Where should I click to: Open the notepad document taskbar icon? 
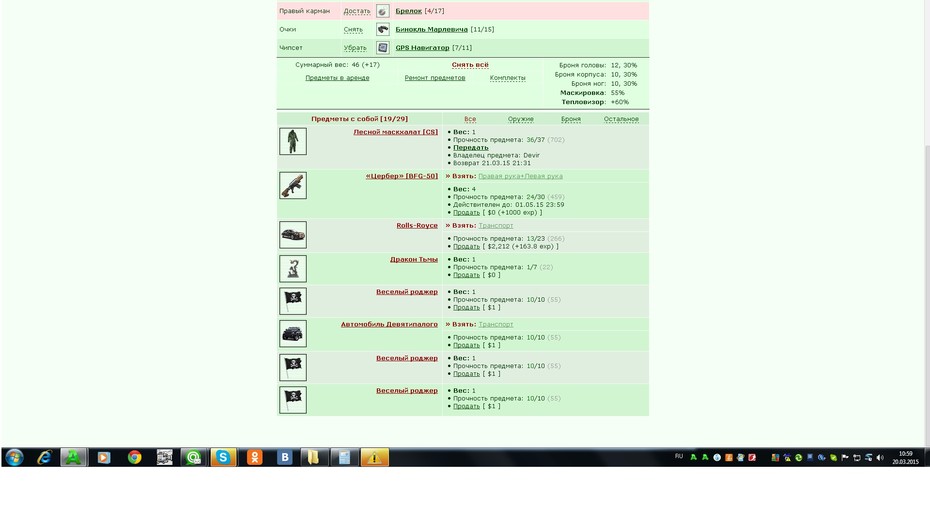[344, 457]
